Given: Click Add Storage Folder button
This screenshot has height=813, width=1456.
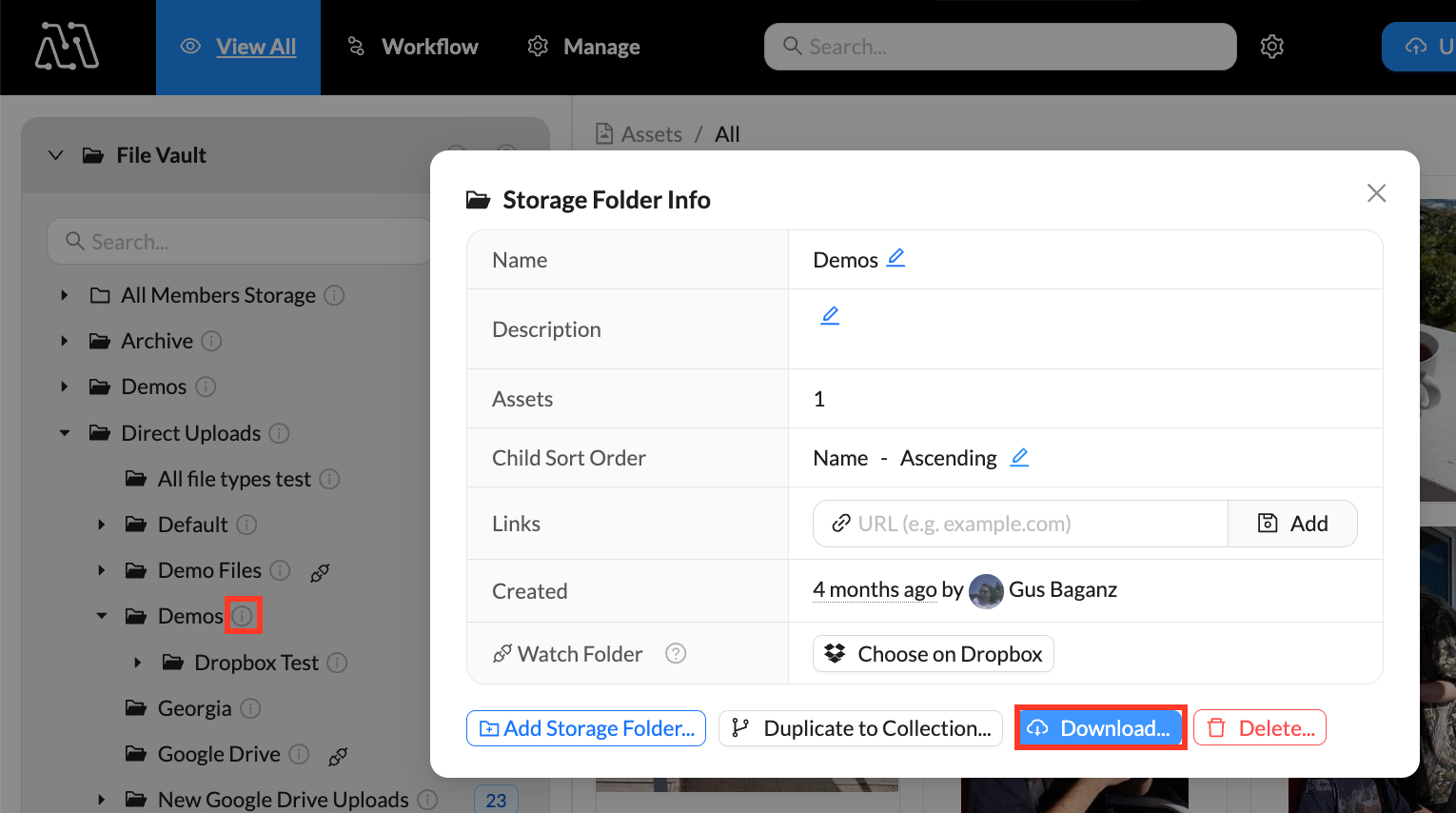Looking at the screenshot, I should 586,728.
